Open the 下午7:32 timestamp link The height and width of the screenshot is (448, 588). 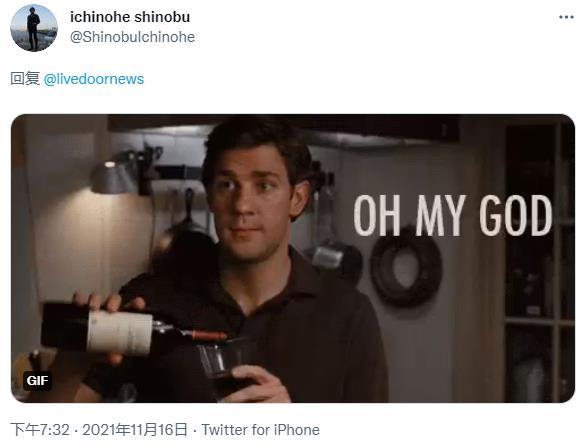click(x=40, y=430)
